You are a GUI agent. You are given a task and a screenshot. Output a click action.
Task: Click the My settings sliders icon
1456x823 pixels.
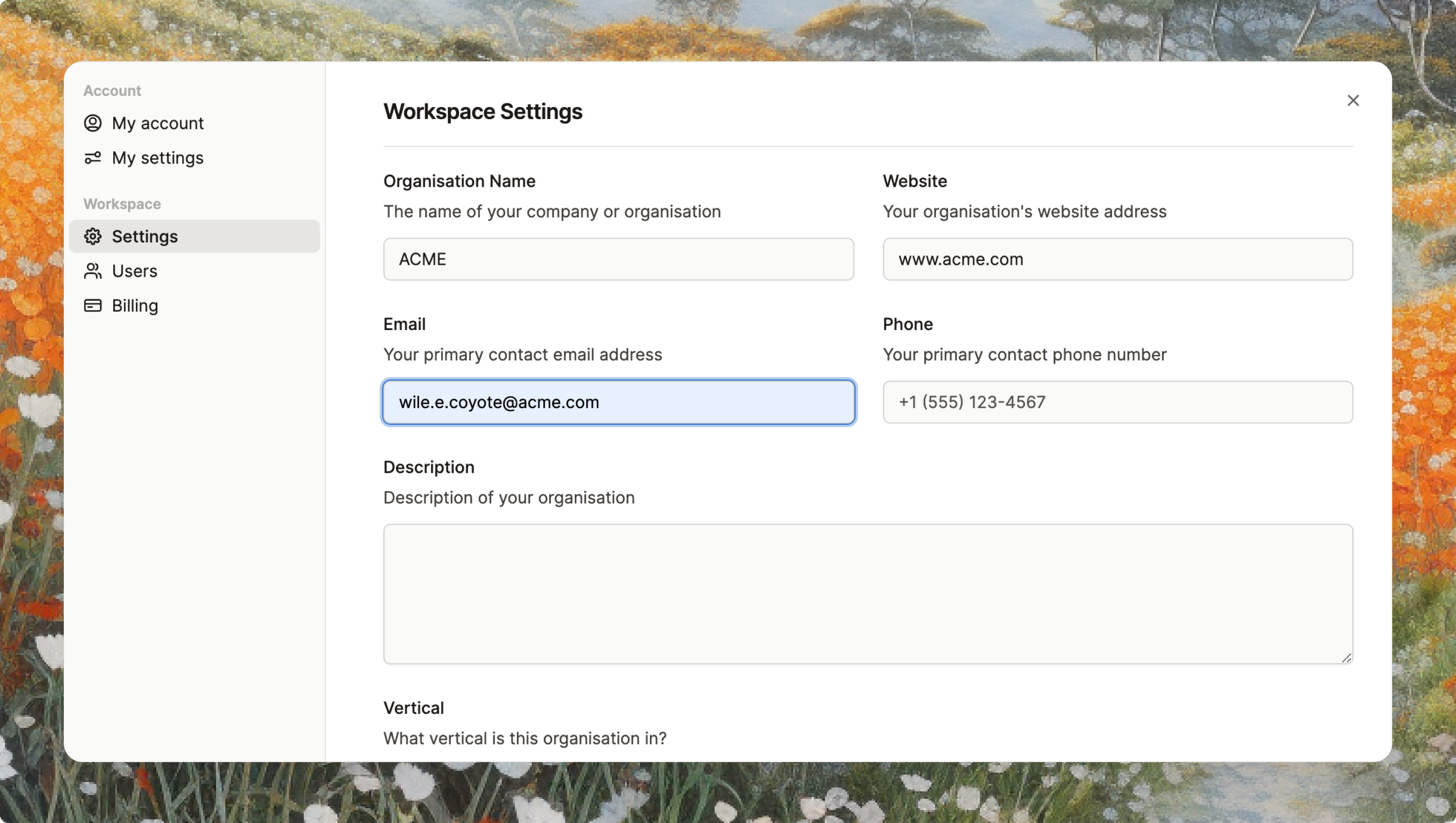[x=93, y=158]
